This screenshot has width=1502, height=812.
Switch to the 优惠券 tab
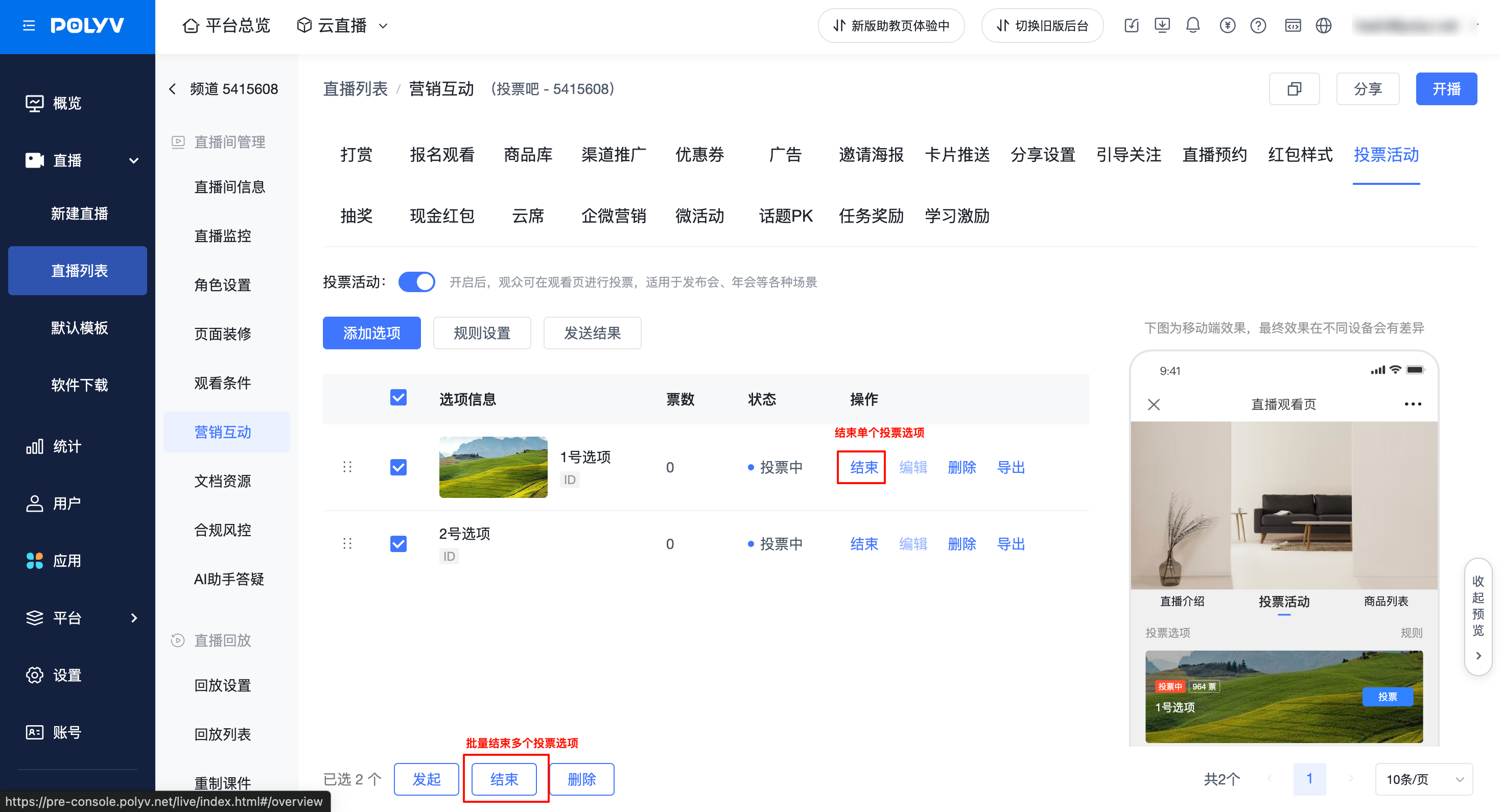(699, 154)
